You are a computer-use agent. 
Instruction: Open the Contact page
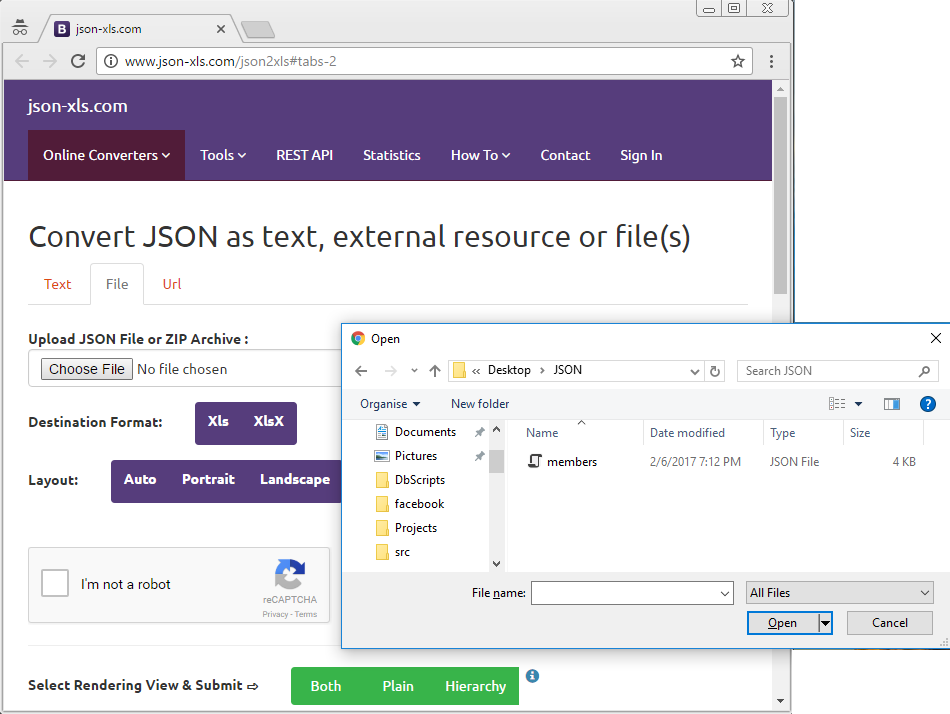(565, 155)
